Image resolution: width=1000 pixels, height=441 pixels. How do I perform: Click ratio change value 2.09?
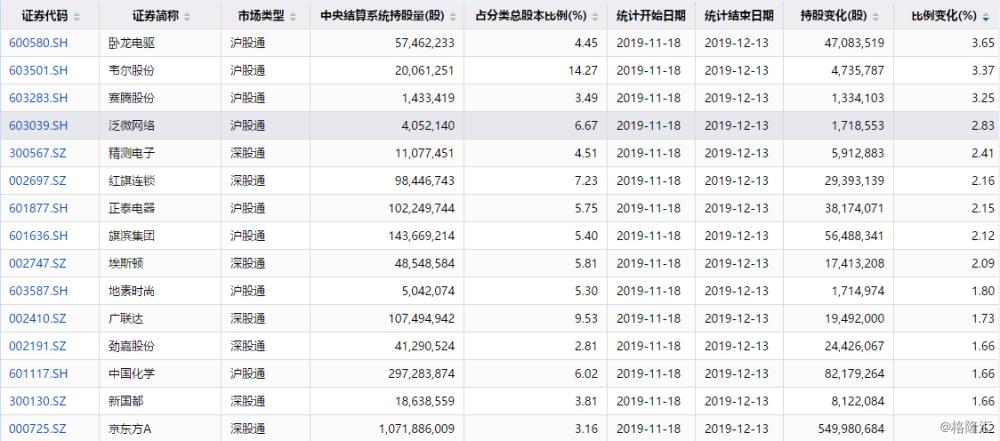[x=983, y=264]
